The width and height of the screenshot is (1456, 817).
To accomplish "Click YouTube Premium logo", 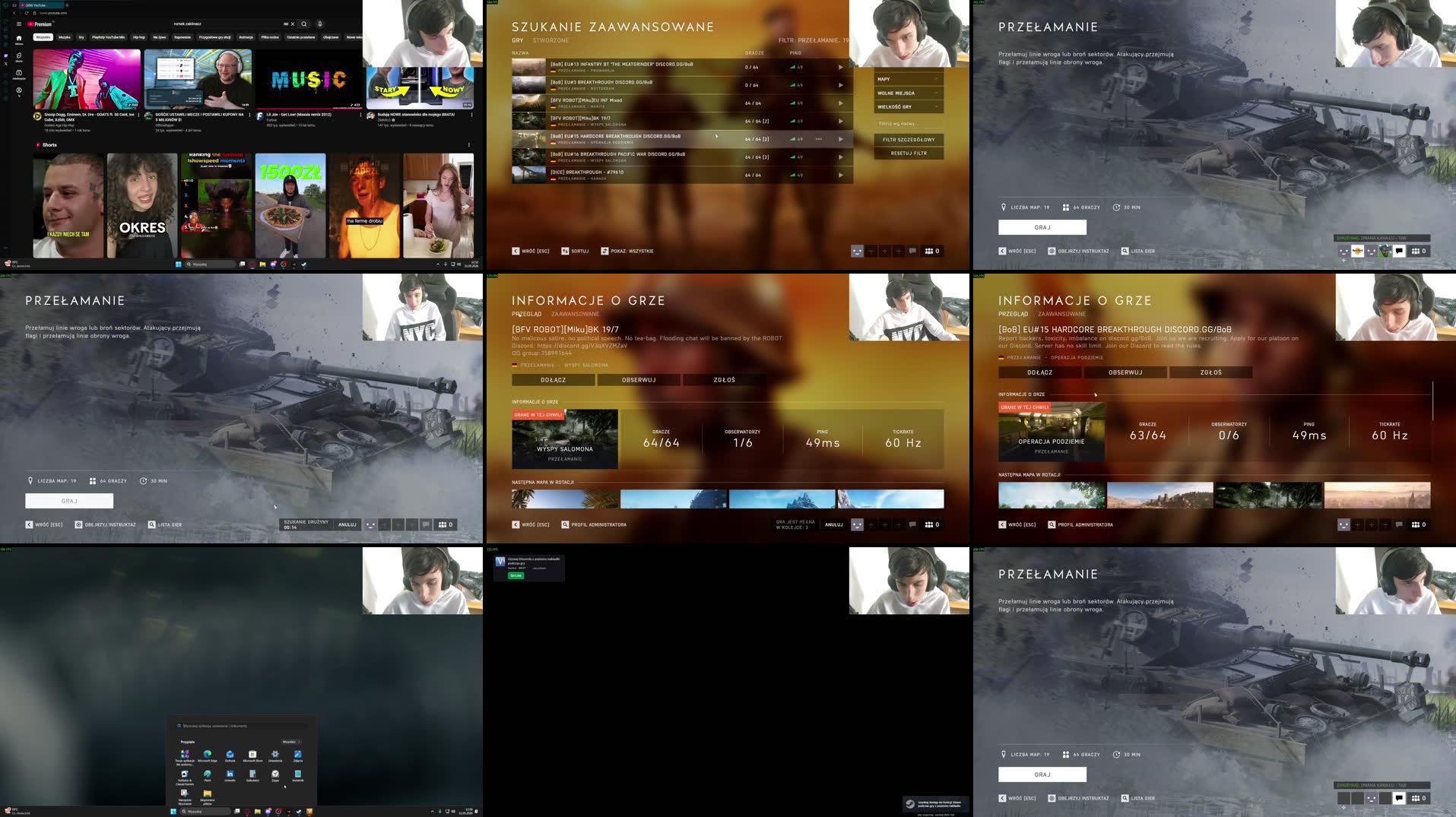I will point(40,24).
